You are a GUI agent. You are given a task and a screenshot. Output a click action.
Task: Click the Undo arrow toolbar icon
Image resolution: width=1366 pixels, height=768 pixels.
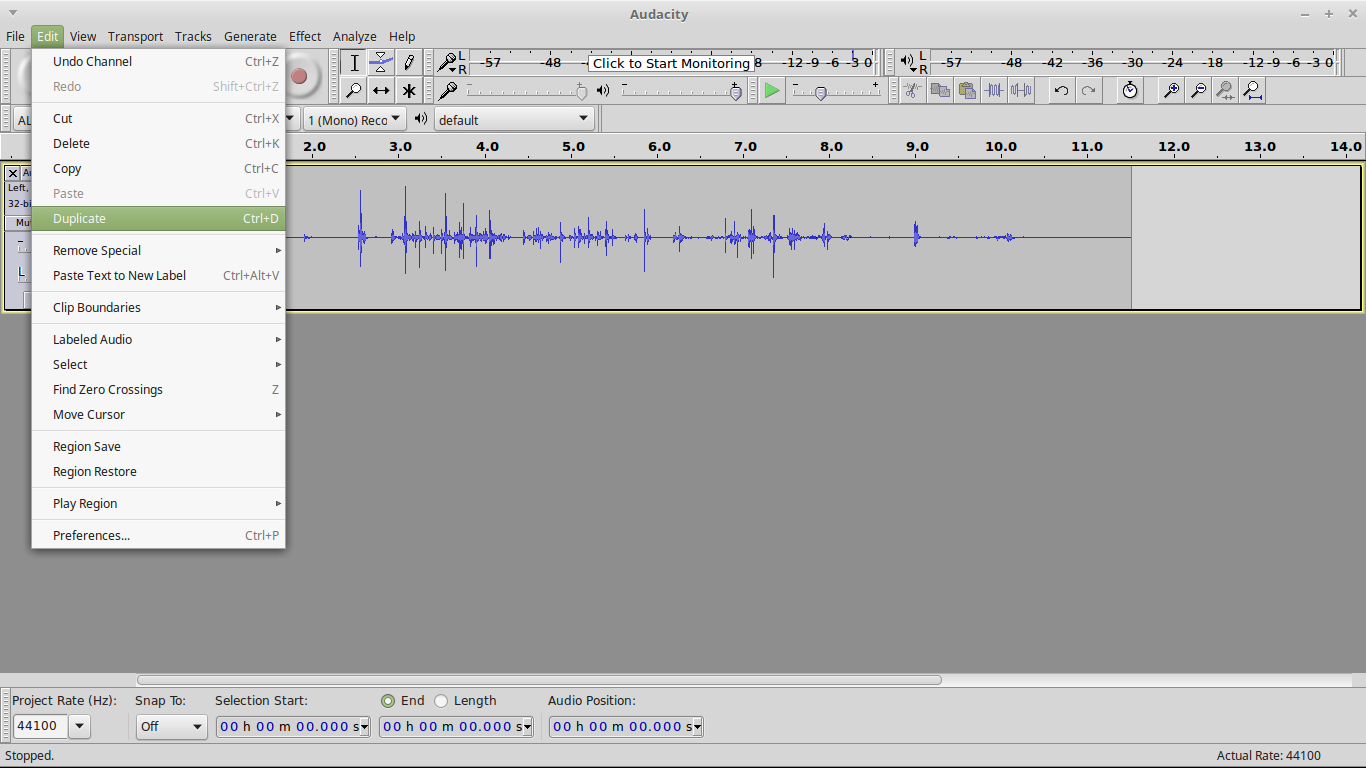(x=1061, y=91)
